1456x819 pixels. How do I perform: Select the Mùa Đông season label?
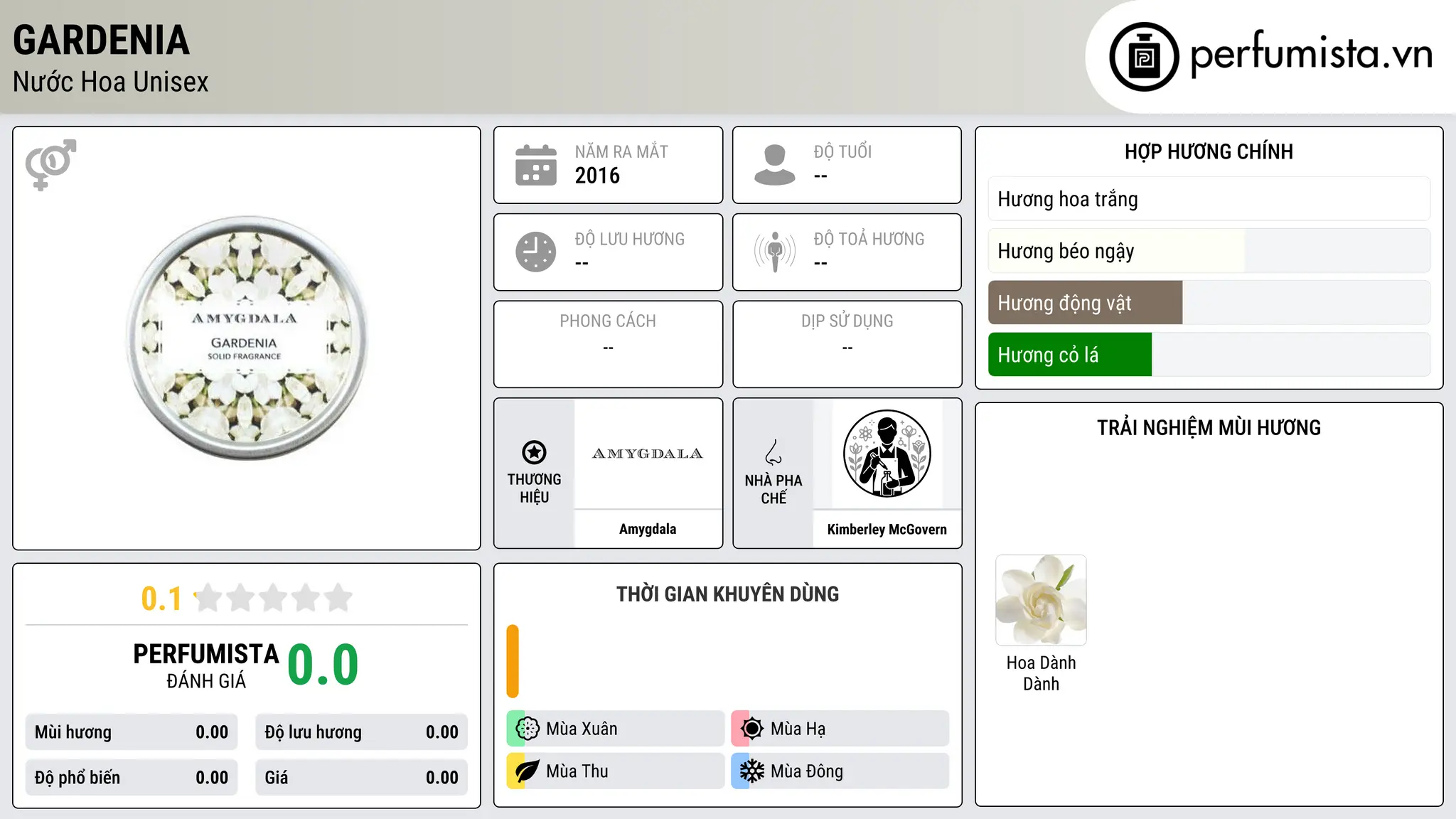pos(807,771)
